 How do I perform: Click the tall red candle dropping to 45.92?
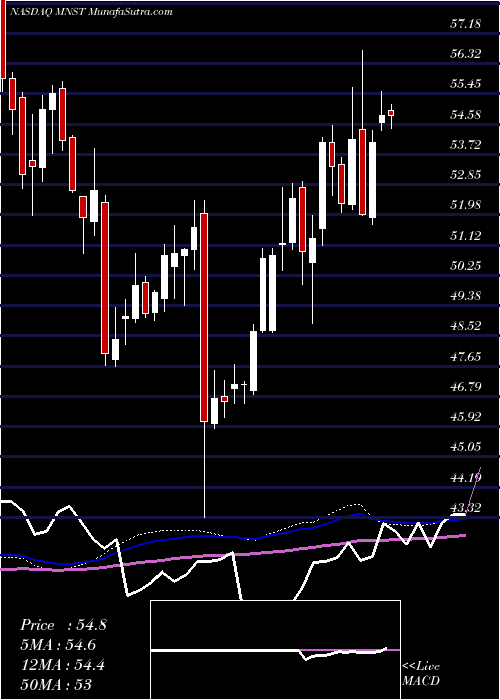point(204,317)
